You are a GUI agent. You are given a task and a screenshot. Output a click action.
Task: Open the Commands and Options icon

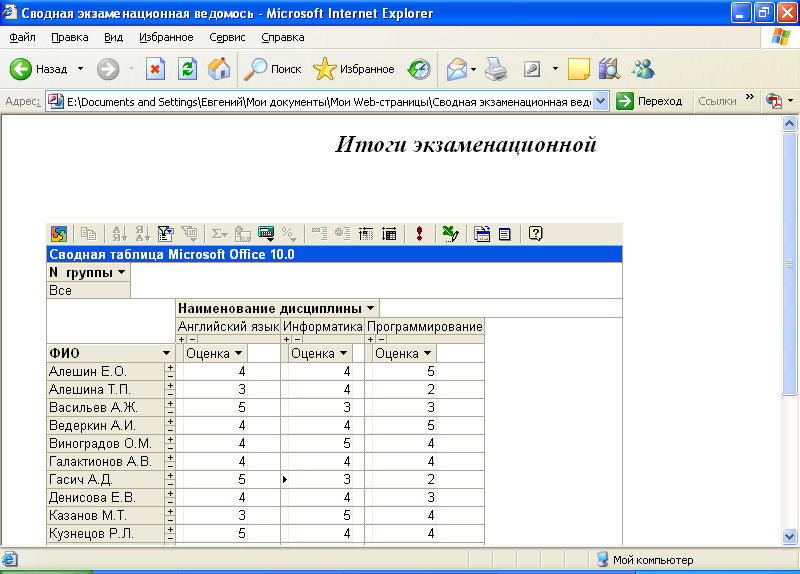click(482, 234)
